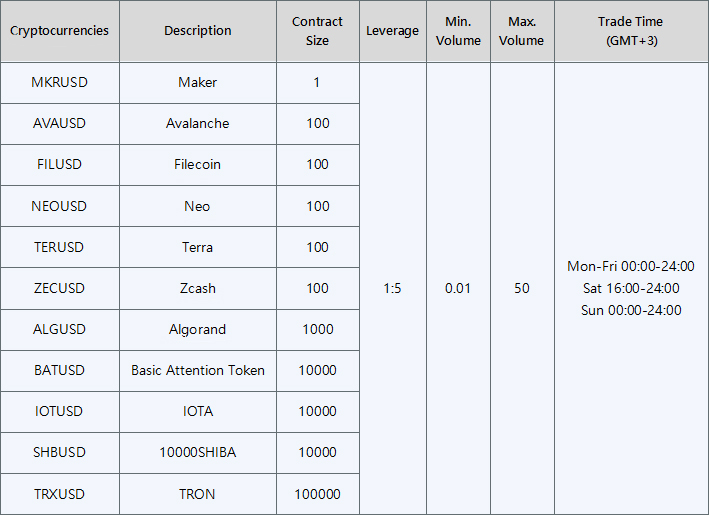709x515 pixels.
Task: Select the Basic Attention Token cell
Action: pos(198,371)
